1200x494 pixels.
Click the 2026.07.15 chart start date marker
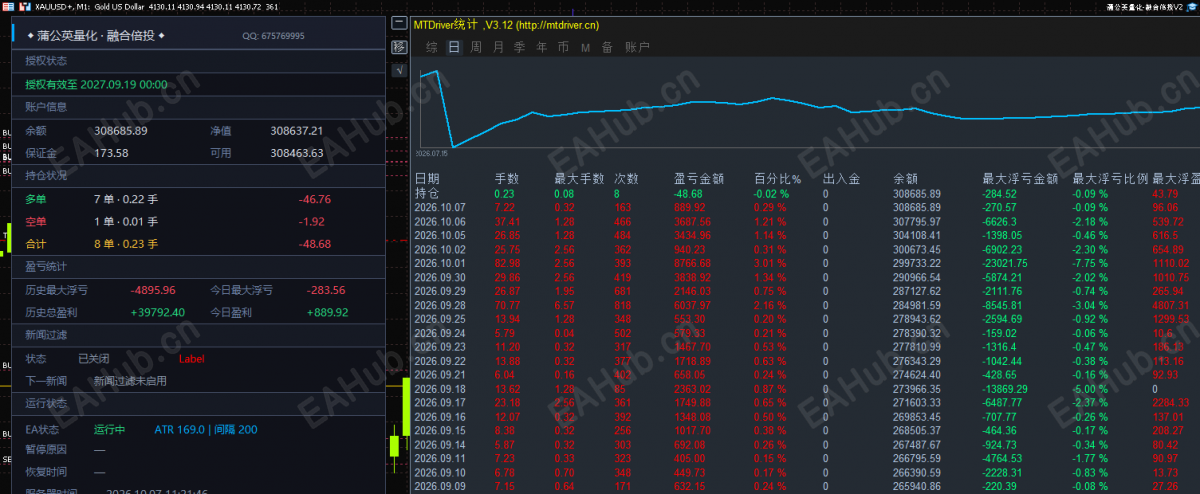click(x=432, y=154)
